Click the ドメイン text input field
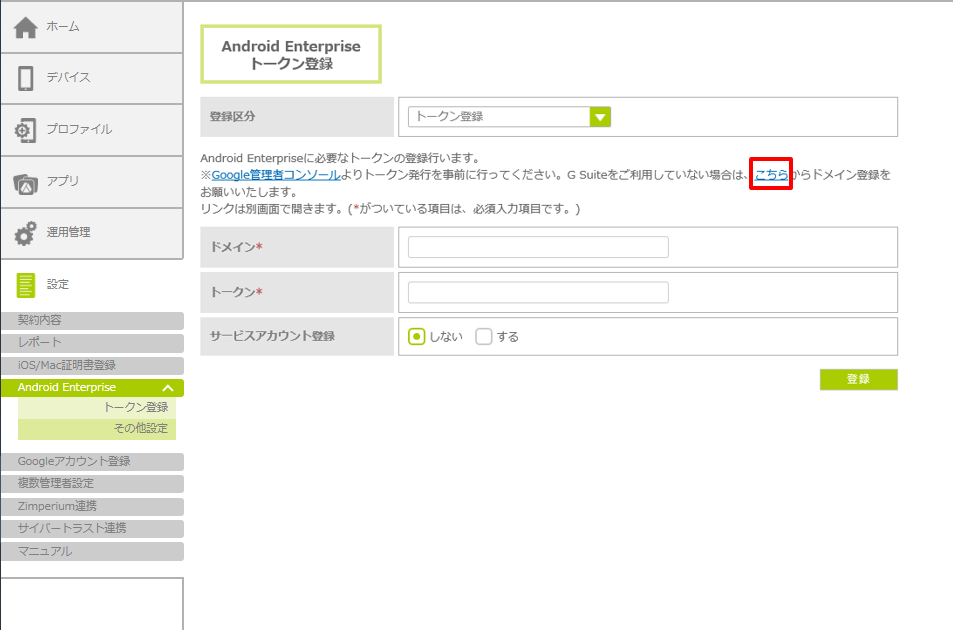Viewport: 953px width, 630px height. coord(538,247)
